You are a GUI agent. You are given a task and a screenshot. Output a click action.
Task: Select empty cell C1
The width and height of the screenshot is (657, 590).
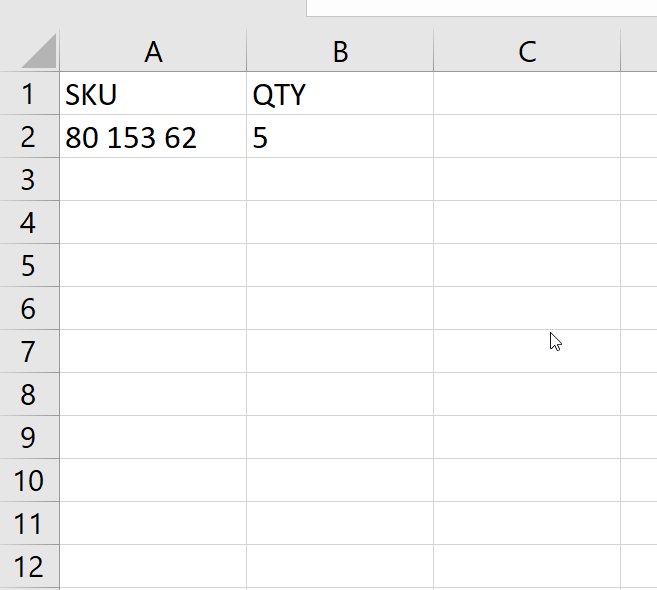coord(527,95)
